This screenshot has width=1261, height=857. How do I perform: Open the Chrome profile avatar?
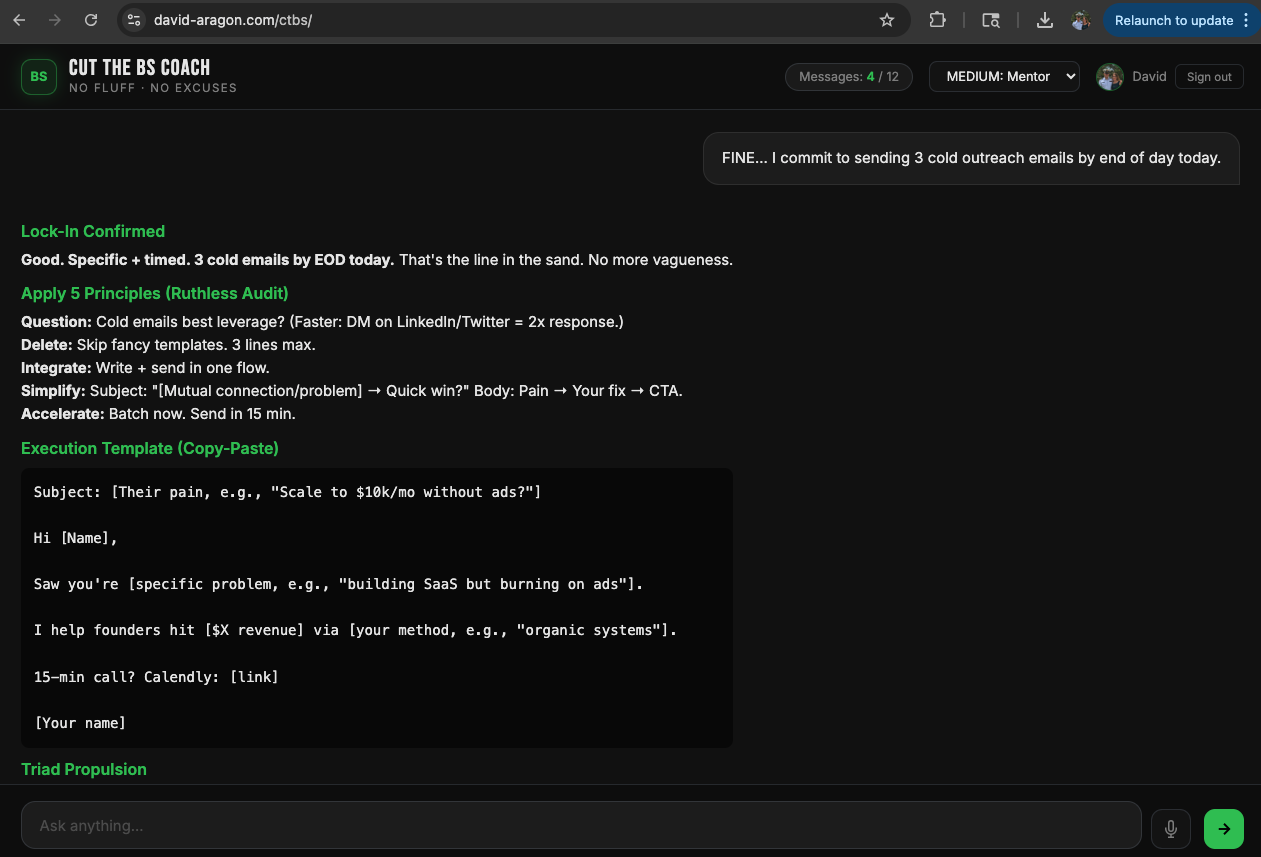[x=1081, y=20]
